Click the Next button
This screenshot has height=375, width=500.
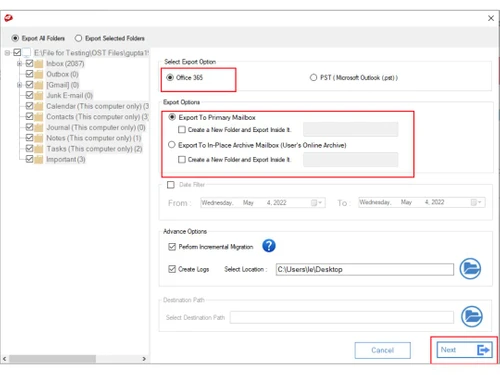(x=464, y=350)
